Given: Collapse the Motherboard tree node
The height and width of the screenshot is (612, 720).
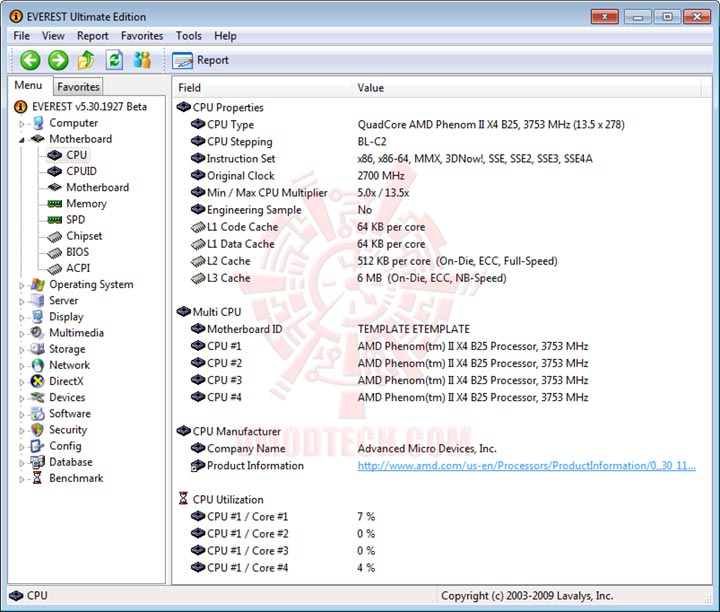Looking at the screenshot, I should [22, 140].
